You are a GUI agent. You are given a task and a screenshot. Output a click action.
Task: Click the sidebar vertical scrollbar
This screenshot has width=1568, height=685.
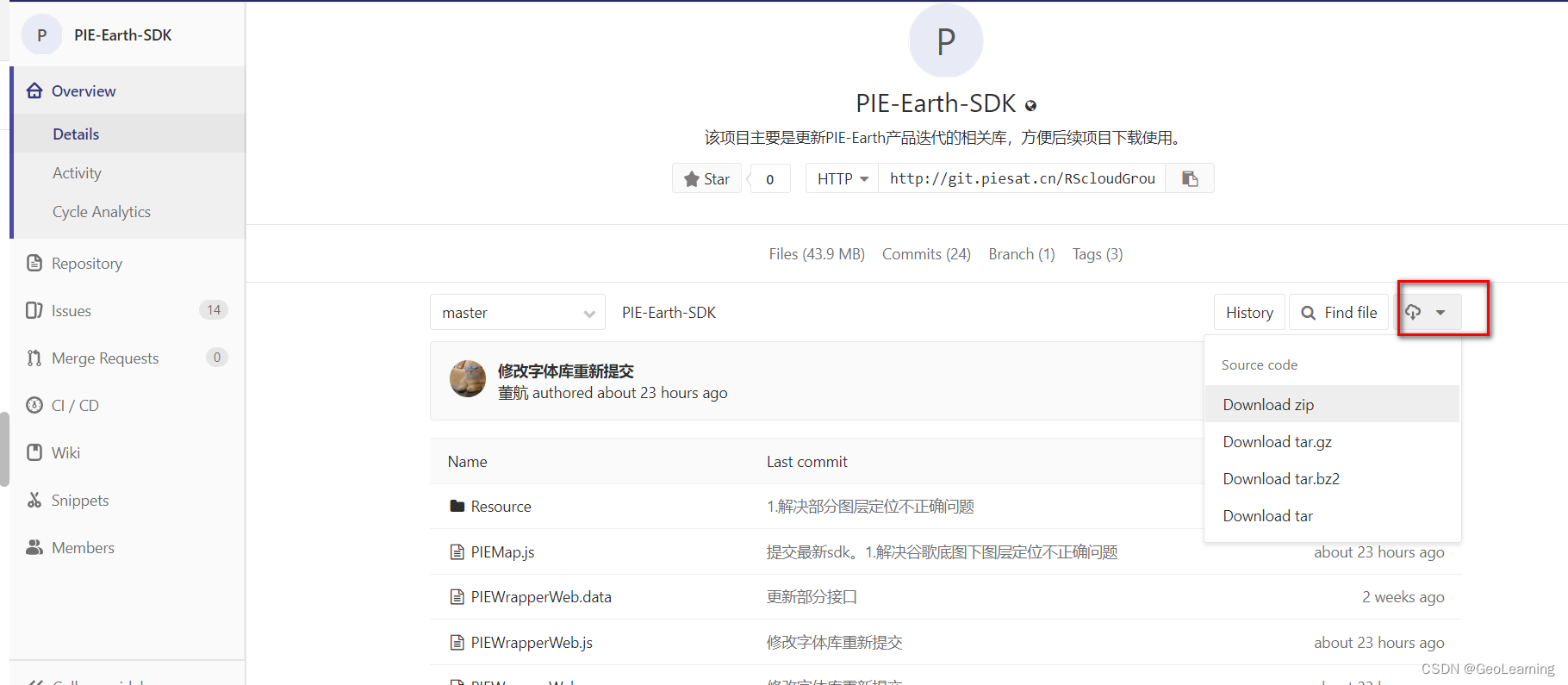click(x=4, y=449)
